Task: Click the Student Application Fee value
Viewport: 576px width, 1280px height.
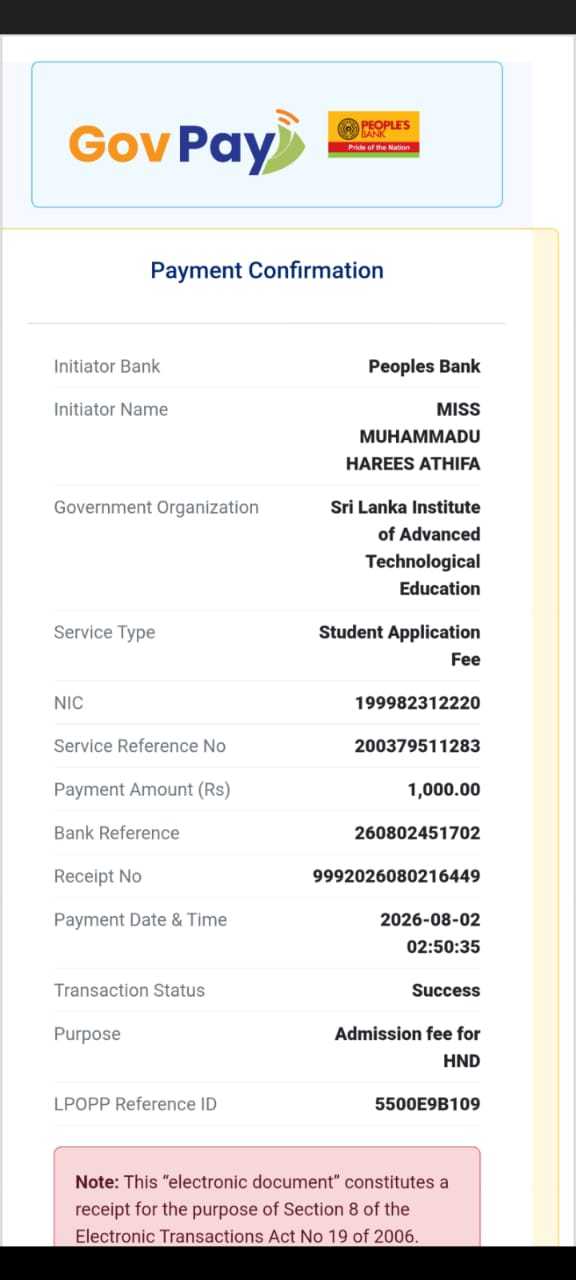Action: point(399,645)
